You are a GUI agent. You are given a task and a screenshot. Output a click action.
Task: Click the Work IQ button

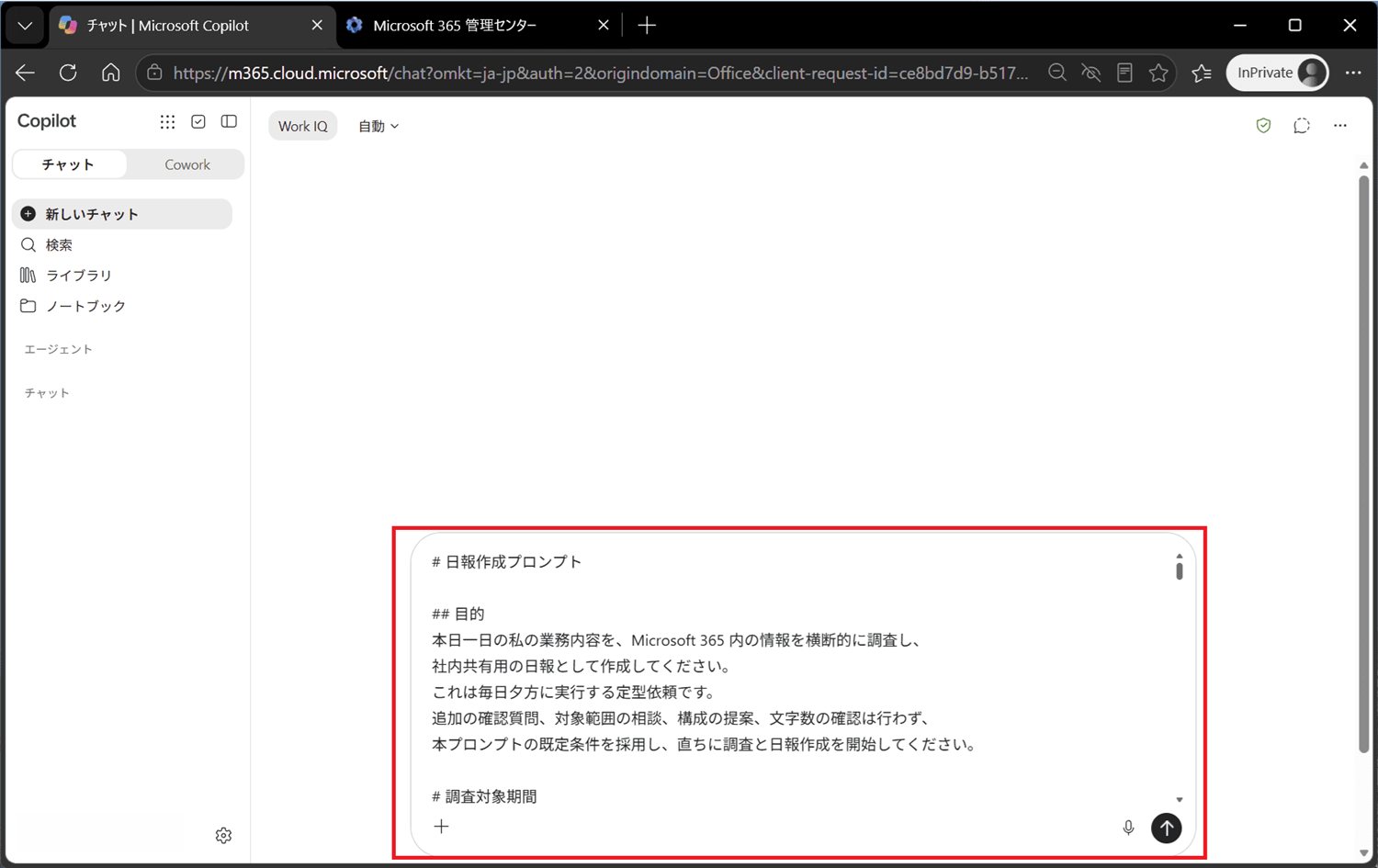pos(303,126)
